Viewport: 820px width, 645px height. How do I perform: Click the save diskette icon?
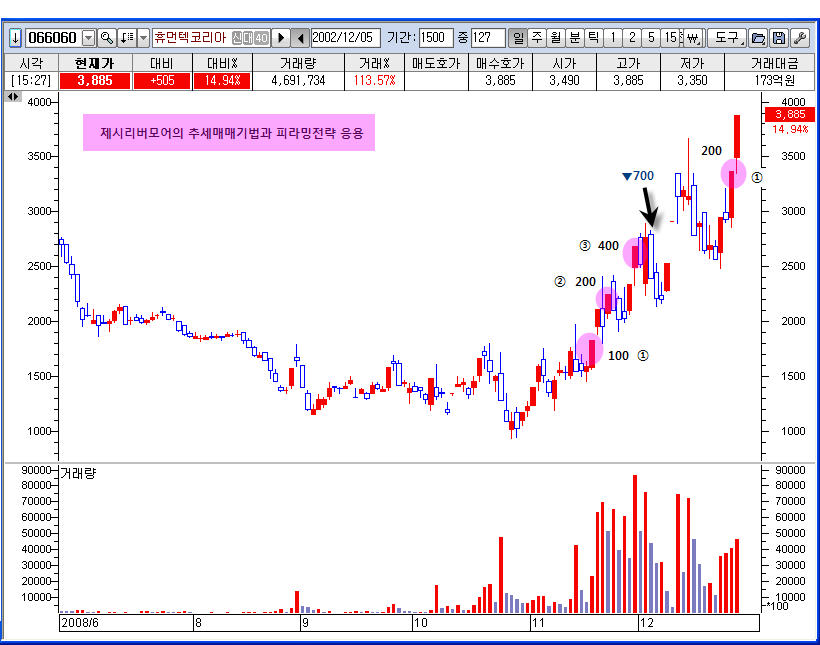(778, 38)
